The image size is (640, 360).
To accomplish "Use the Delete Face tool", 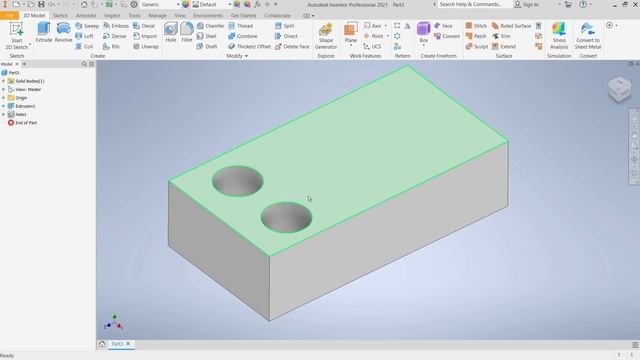I will click(x=292, y=47).
